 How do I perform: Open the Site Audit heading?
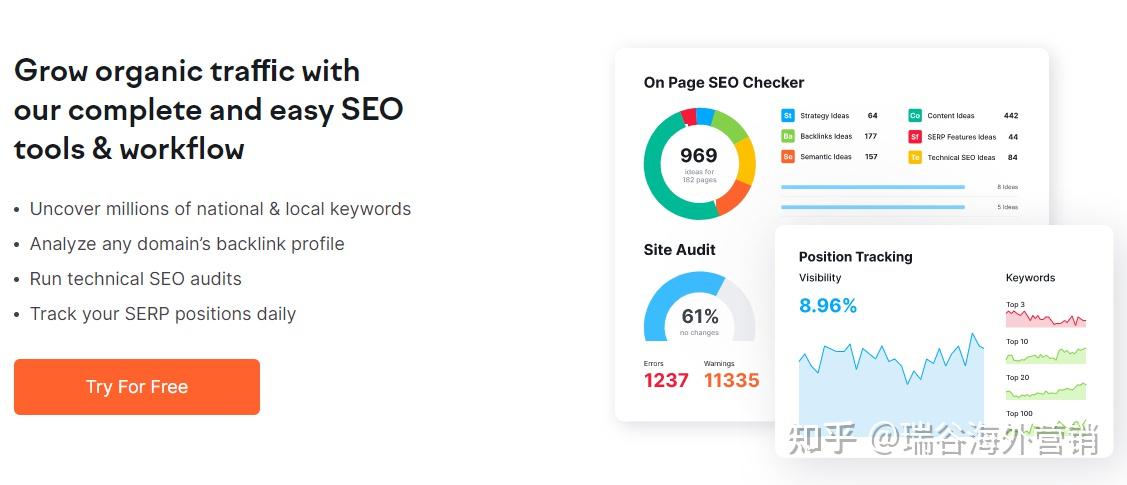(x=679, y=250)
